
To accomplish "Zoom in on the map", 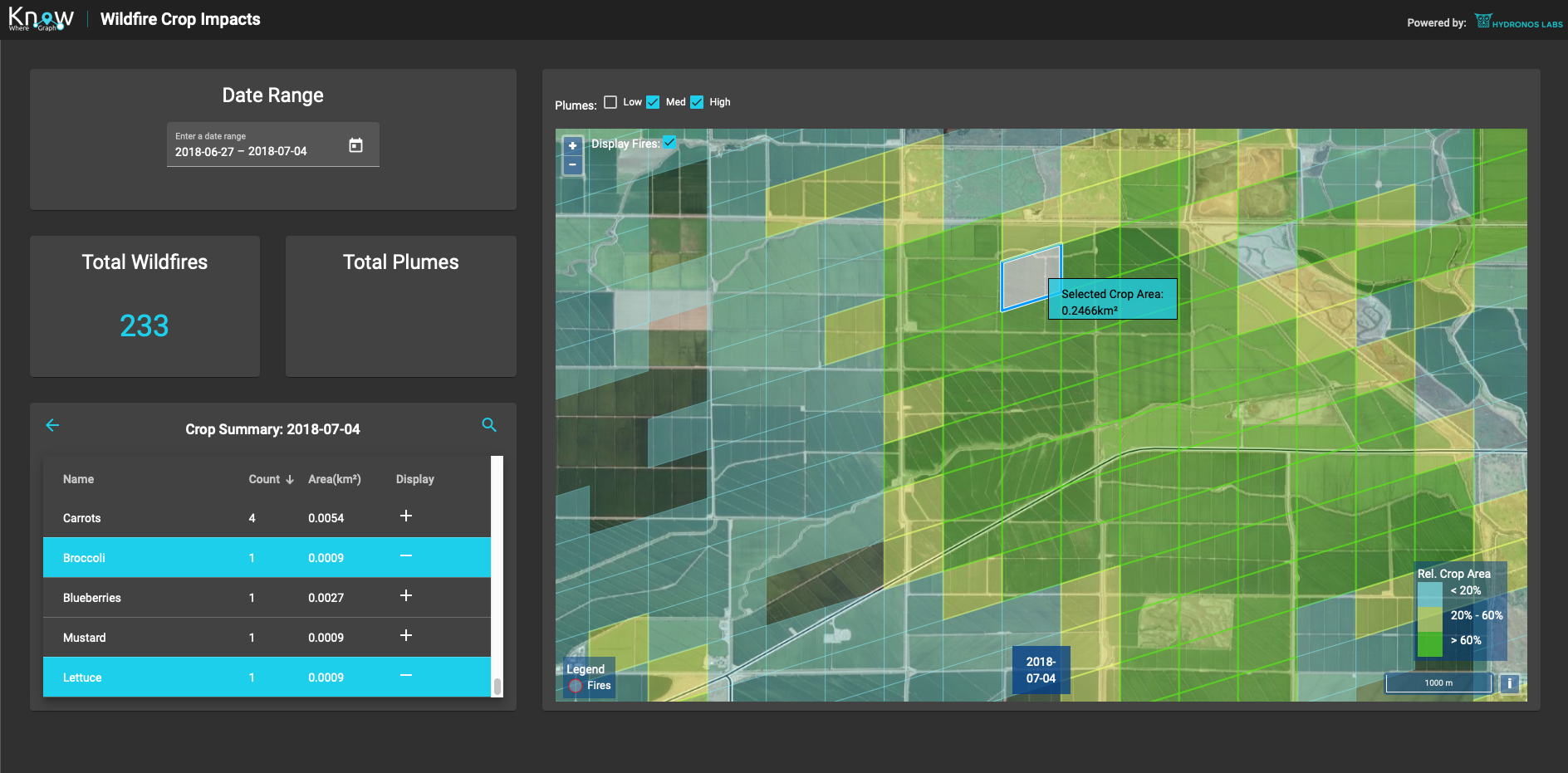I will coord(572,145).
